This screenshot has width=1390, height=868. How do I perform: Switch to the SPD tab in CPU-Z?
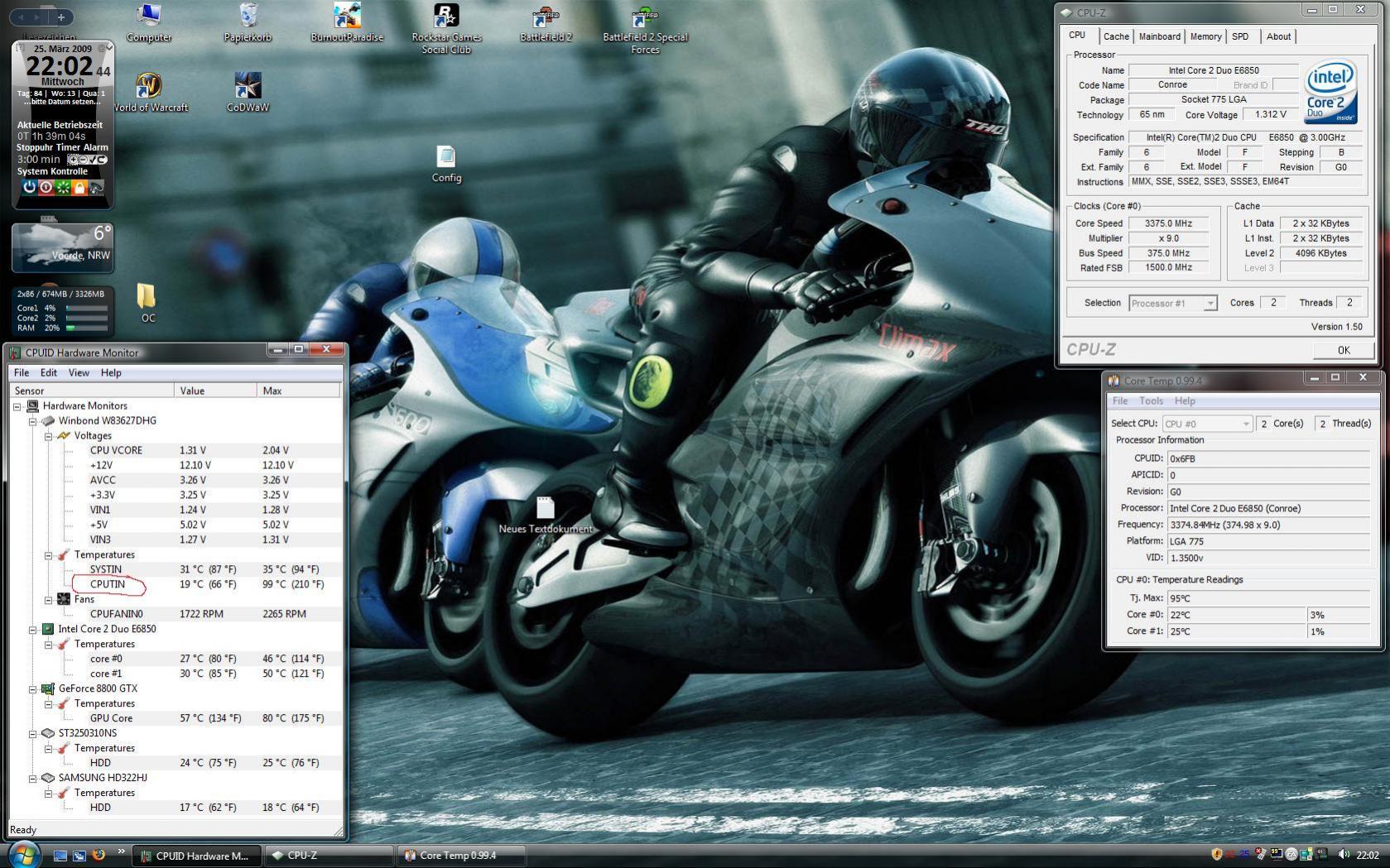coord(1240,36)
